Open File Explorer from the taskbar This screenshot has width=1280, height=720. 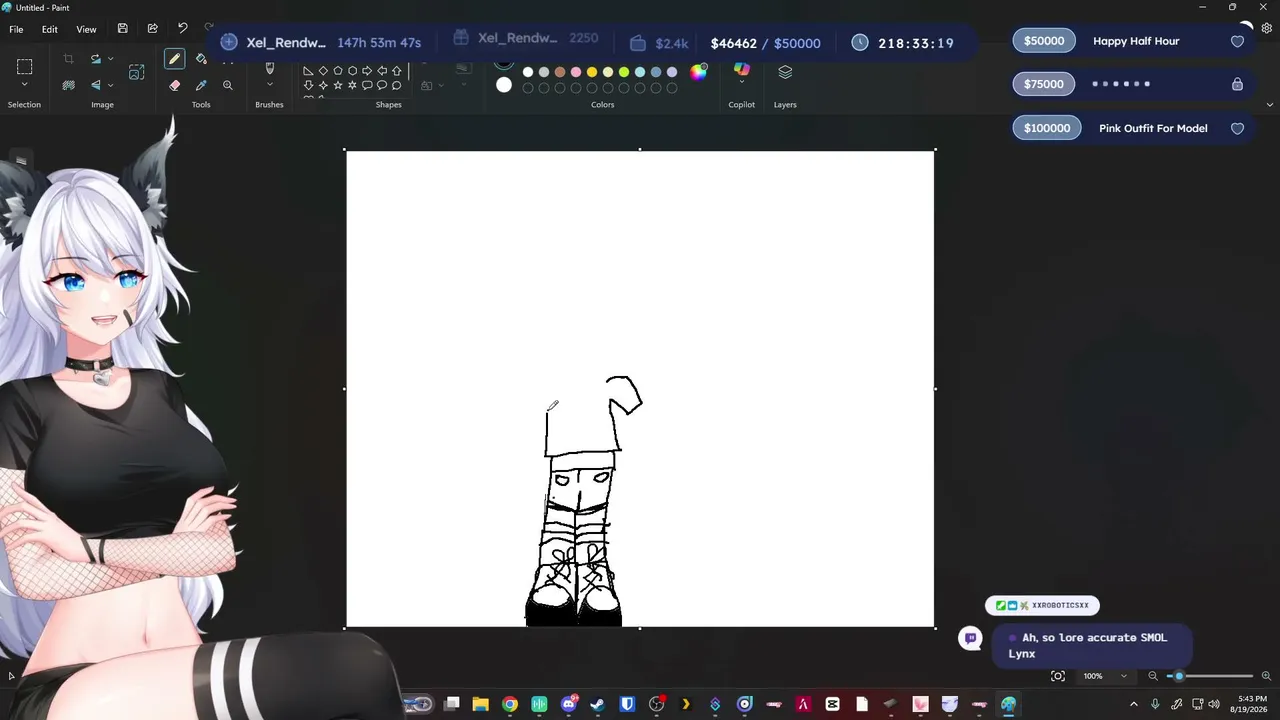pos(480,704)
